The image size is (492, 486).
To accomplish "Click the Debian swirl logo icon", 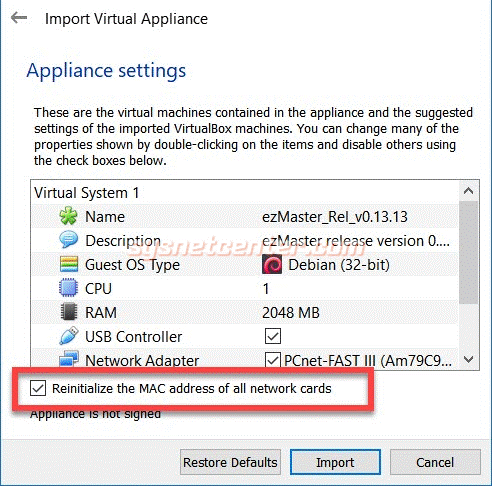I will click(x=272, y=264).
